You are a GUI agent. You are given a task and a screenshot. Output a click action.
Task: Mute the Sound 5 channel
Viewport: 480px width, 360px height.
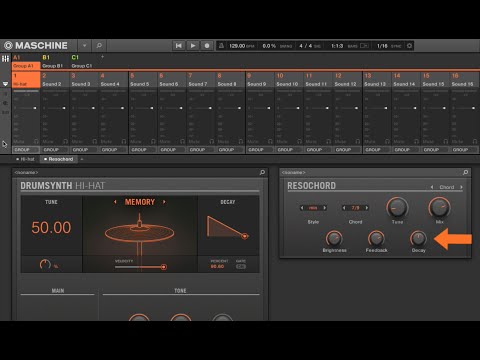[x=136, y=142]
